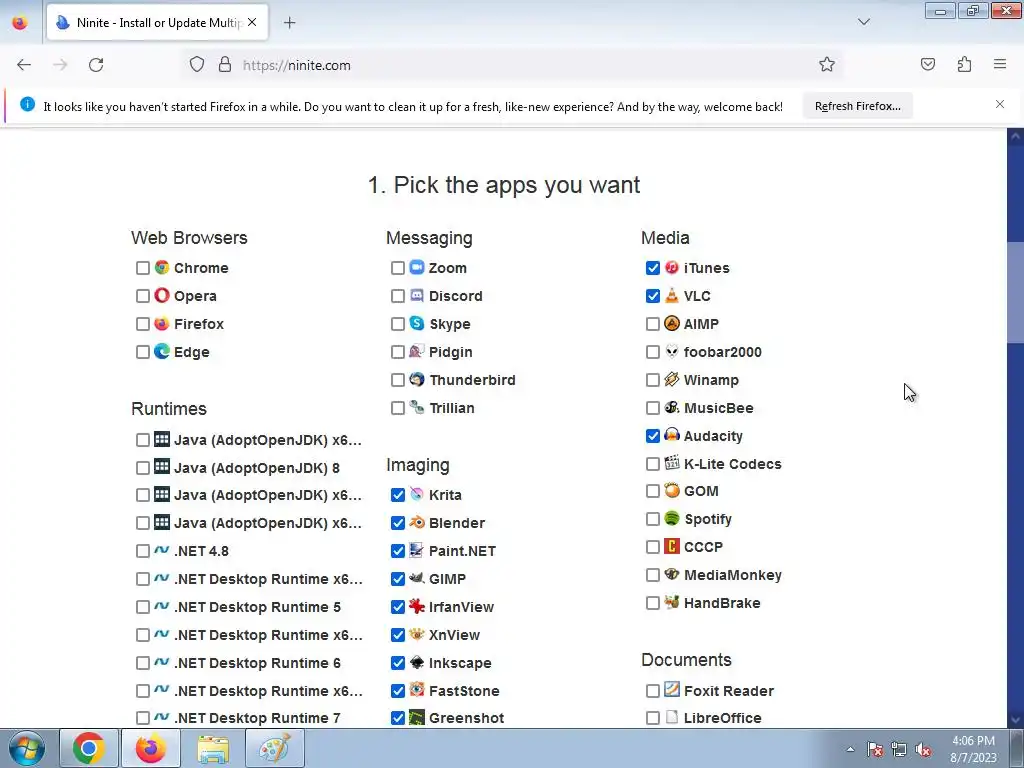Open a new tab with the plus button
The height and width of the screenshot is (768, 1024).
point(289,23)
